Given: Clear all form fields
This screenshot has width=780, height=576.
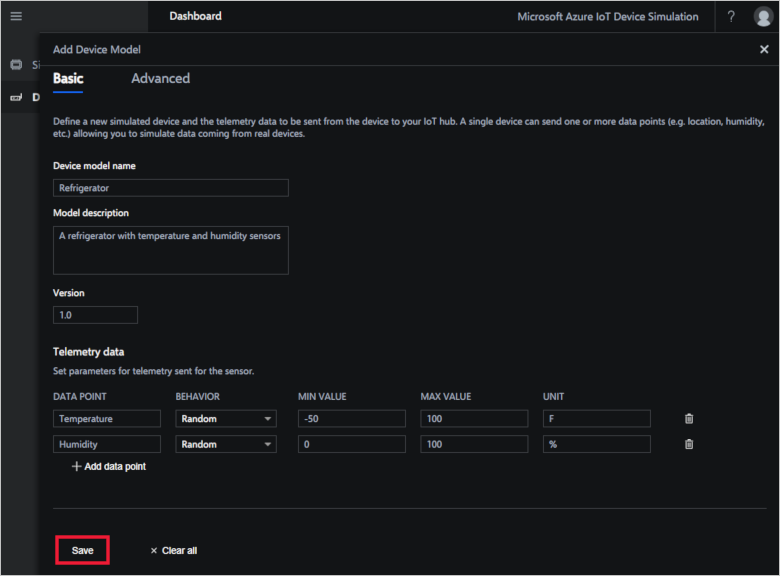Looking at the screenshot, I should pyautogui.click(x=174, y=551).
